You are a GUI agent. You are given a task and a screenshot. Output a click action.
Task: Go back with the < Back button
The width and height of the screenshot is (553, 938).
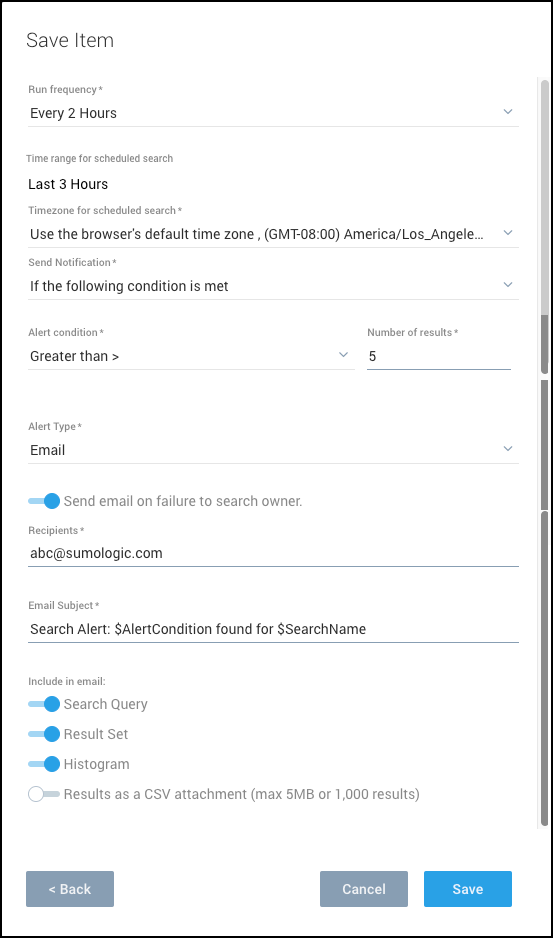70,889
